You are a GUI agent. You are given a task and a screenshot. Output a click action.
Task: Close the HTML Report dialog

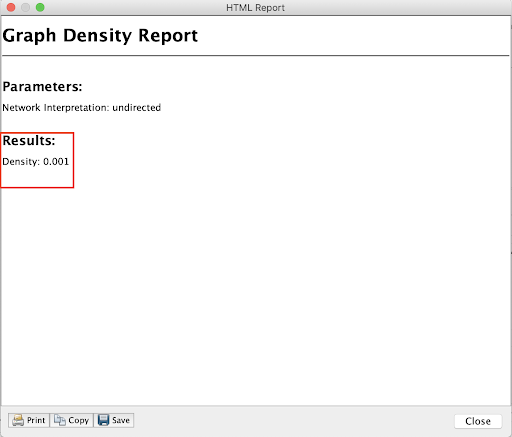pos(478,421)
